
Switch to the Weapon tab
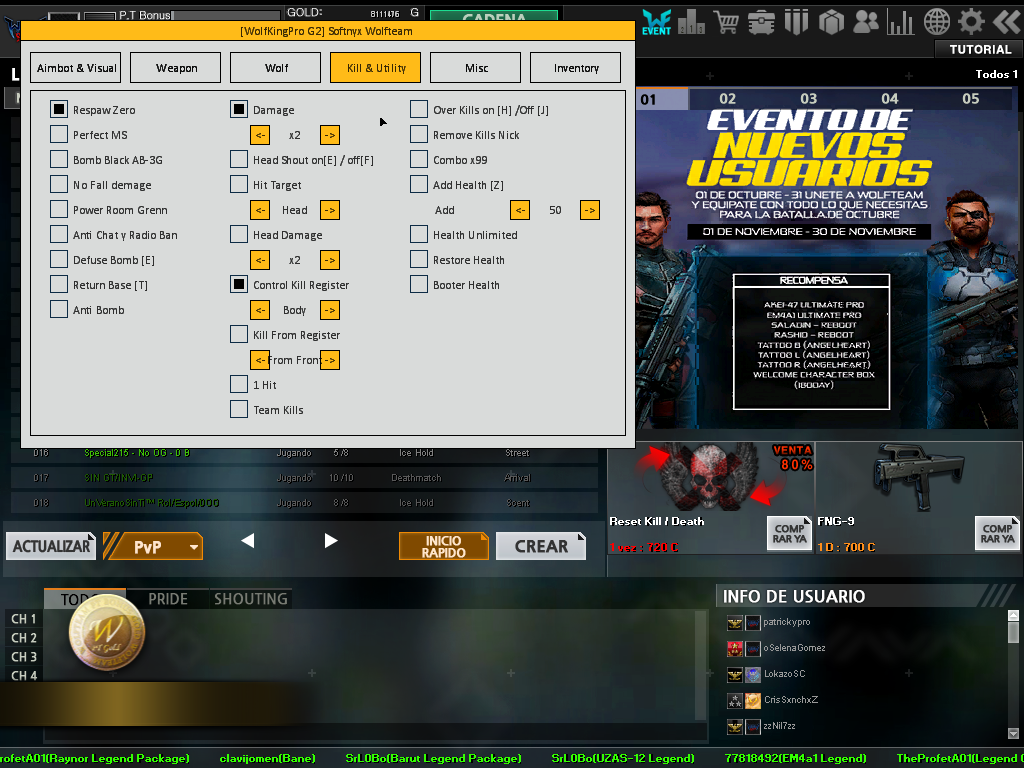(177, 68)
